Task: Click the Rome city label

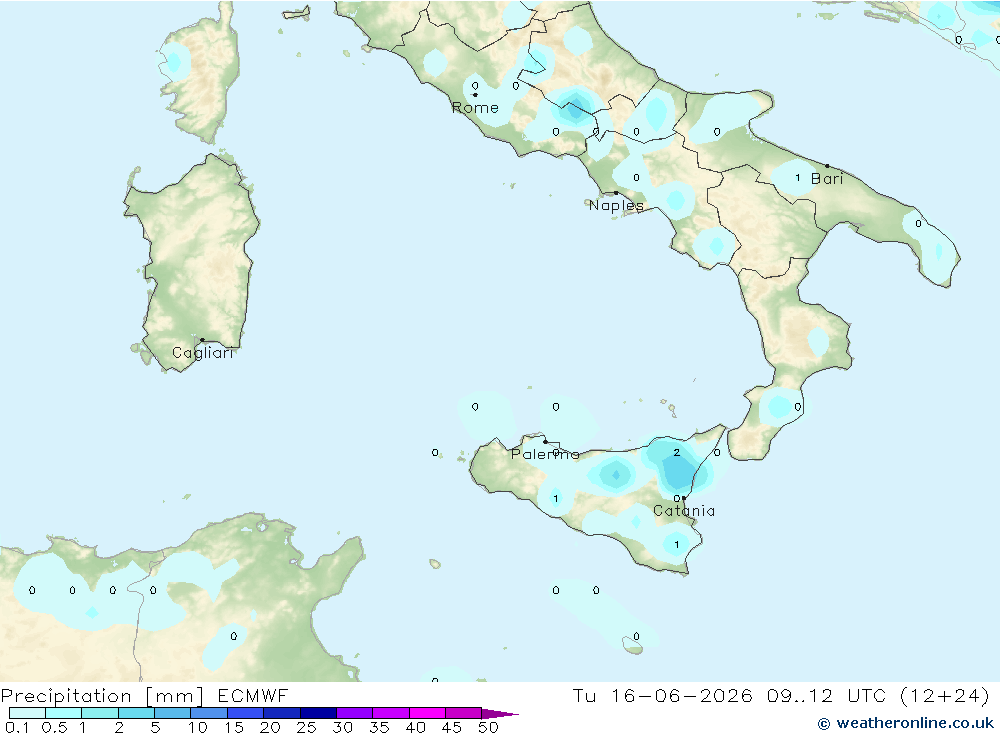Action: tap(475, 108)
